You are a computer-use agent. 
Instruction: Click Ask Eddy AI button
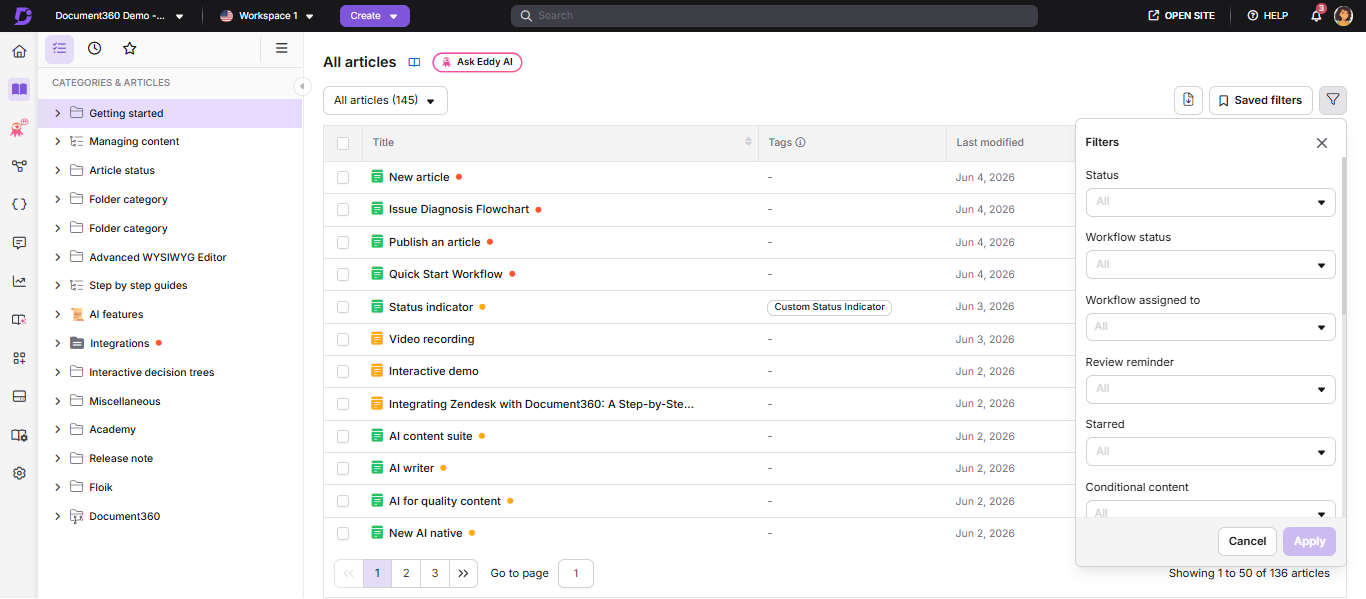pyautogui.click(x=477, y=62)
